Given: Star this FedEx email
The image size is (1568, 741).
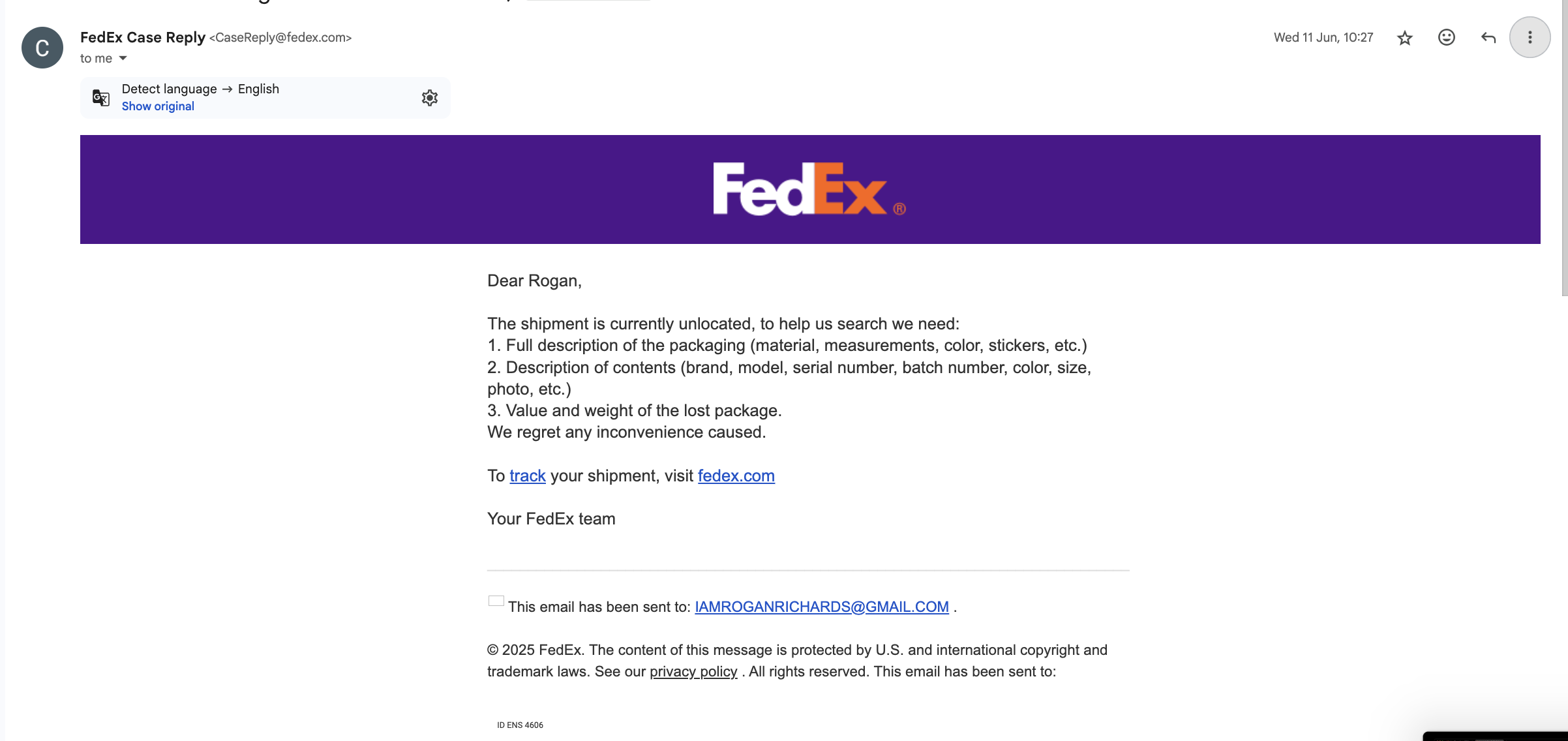Looking at the screenshot, I should [1405, 38].
